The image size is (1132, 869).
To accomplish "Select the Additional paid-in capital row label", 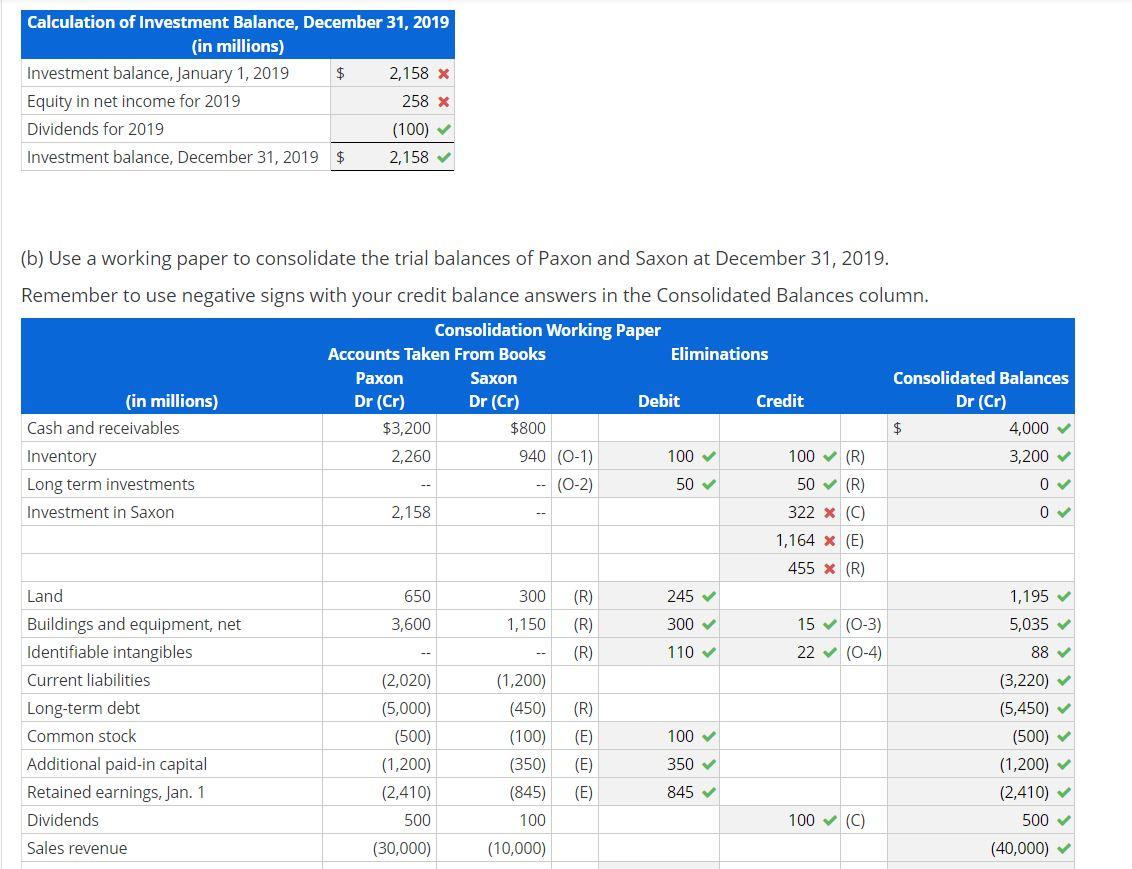I will [x=117, y=765].
